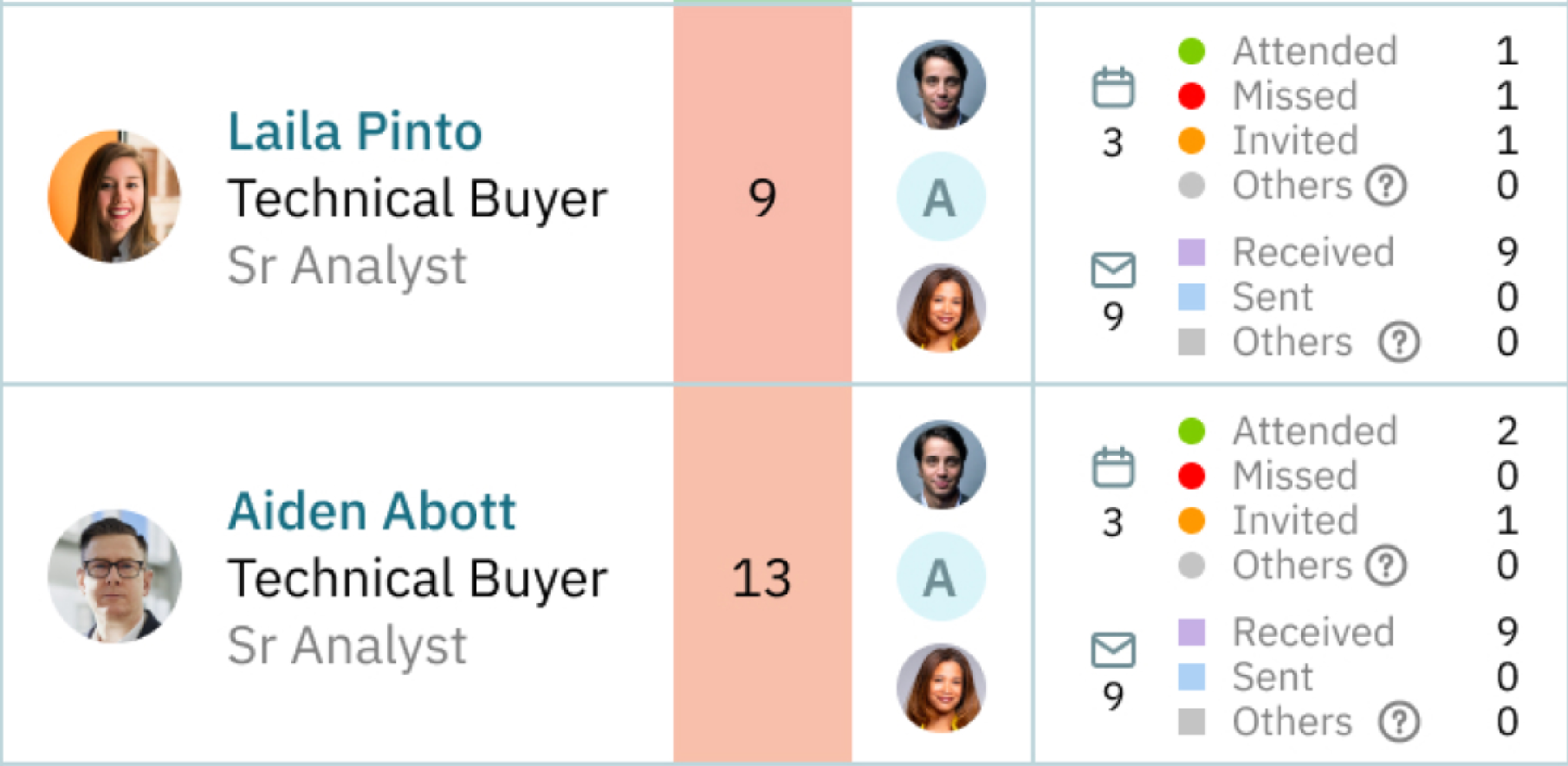Click help icon beside Laila's email Others
This screenshot has height=766, width=1568.
click(x=1399, y=342)
